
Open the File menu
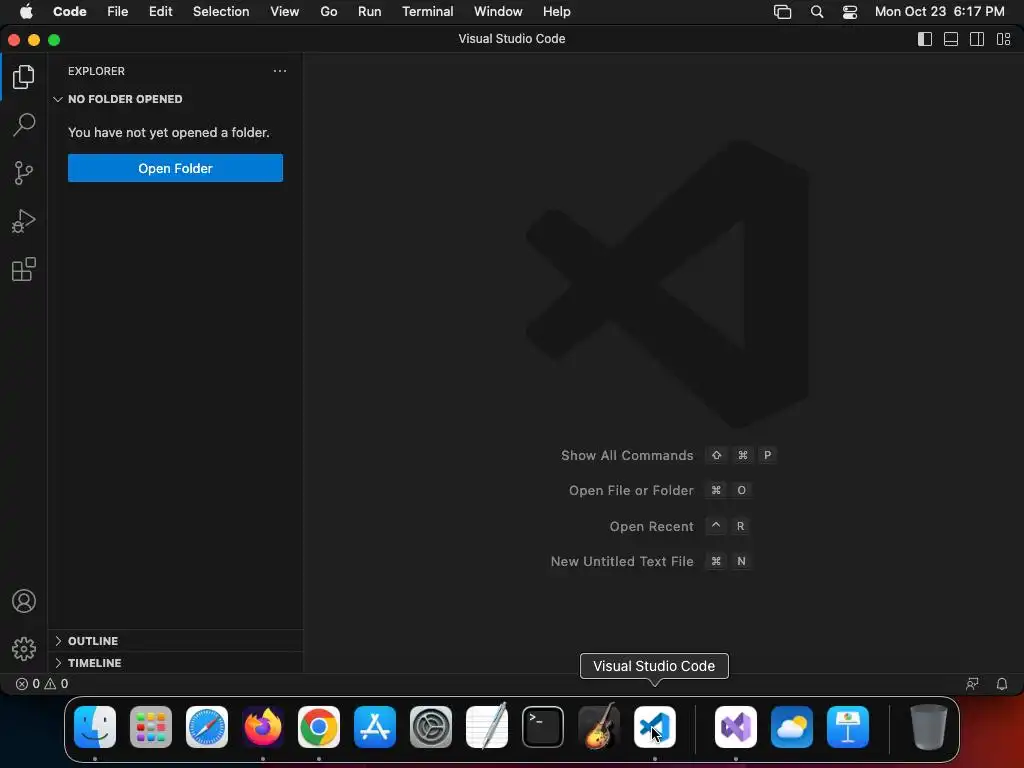118,12
